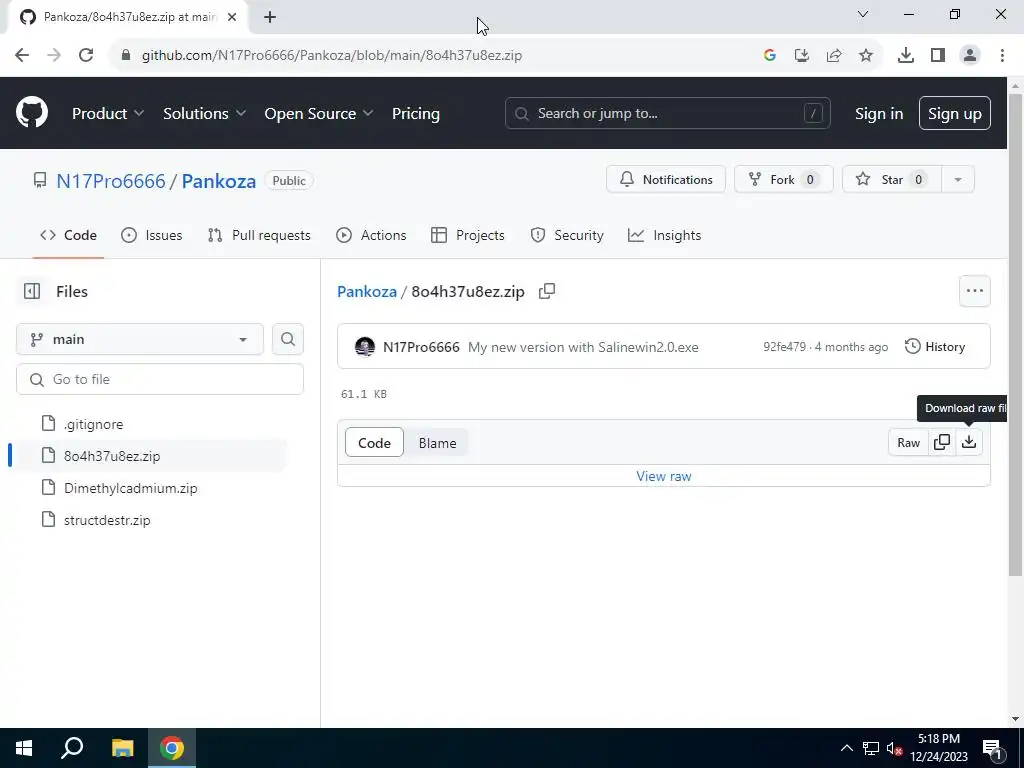
Task: Open the notification center icon
Action: click(992, 748)
